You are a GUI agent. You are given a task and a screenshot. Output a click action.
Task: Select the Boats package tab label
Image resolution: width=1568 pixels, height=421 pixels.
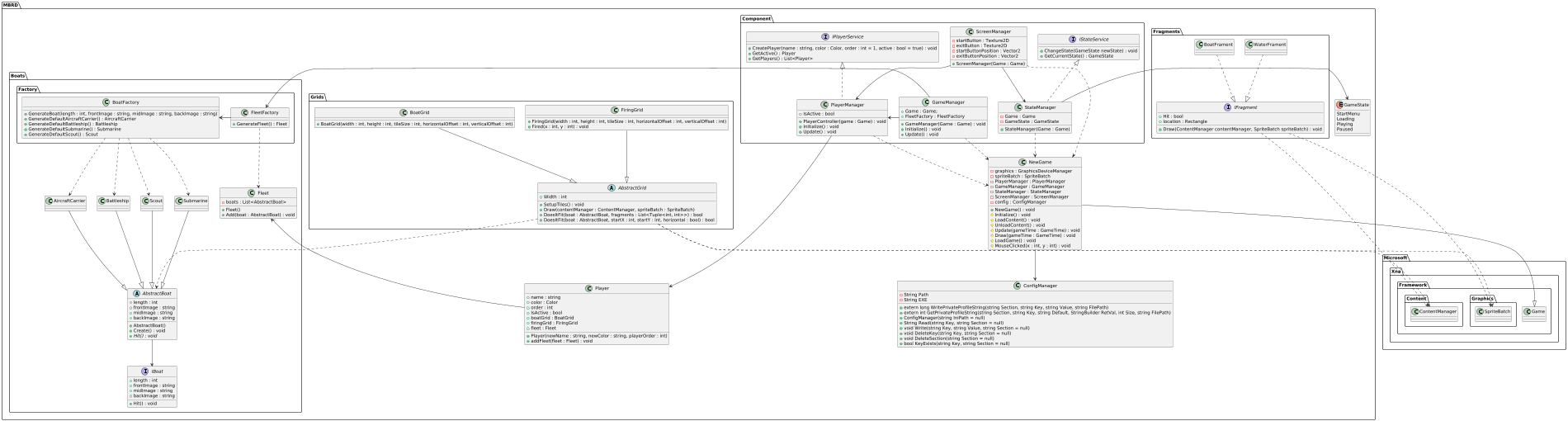(21, 75)
